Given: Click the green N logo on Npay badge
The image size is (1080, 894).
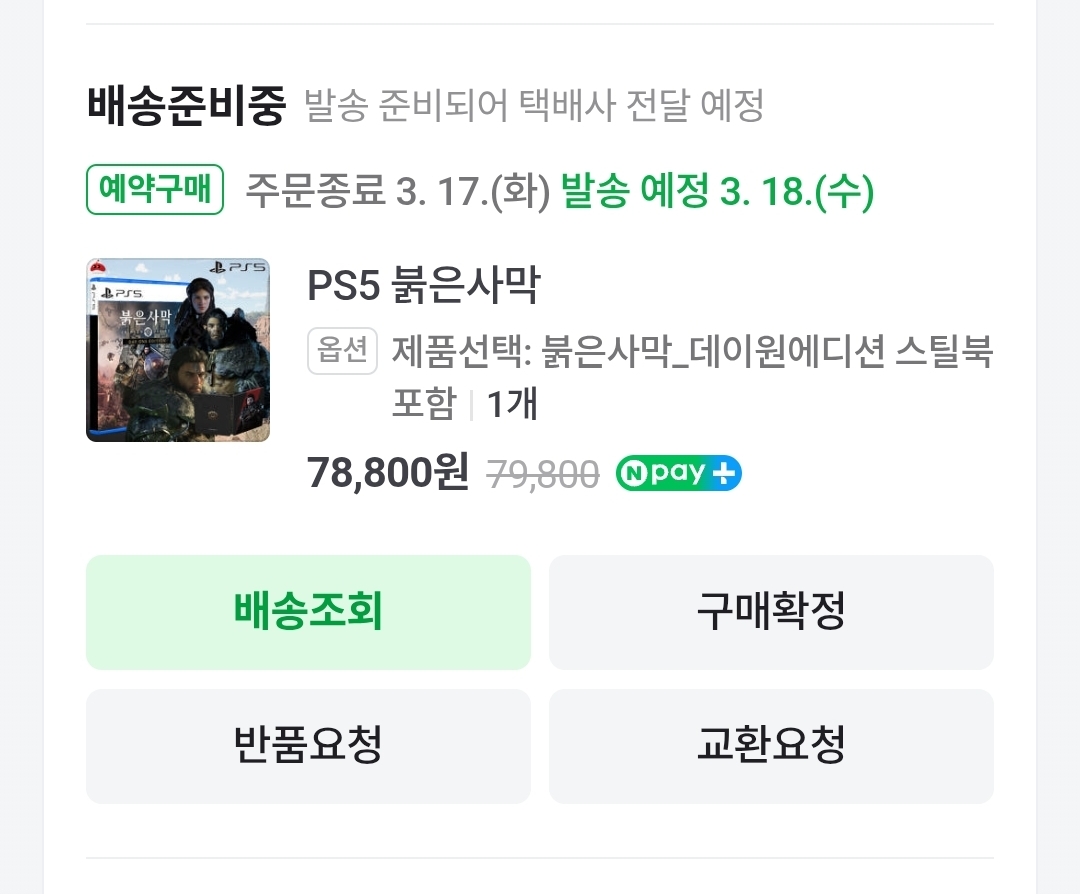Looking at the screenshot, I should (632, 473).
